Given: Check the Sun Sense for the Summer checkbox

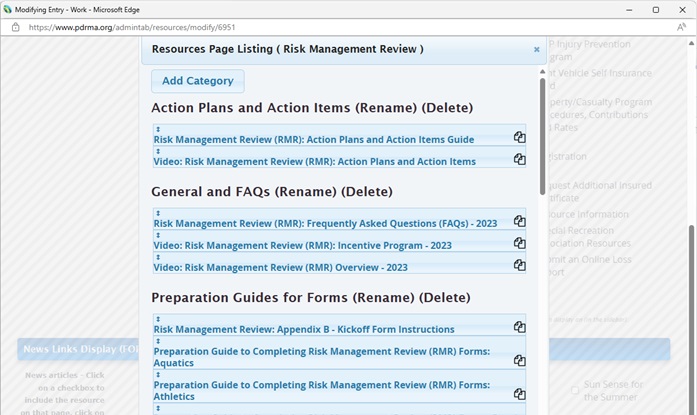Looking at the screenshot, I should 575,389.
